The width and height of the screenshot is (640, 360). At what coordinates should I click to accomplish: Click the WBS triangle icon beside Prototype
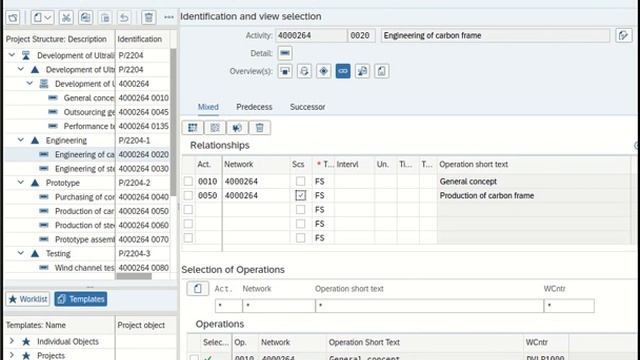(35, 183)
